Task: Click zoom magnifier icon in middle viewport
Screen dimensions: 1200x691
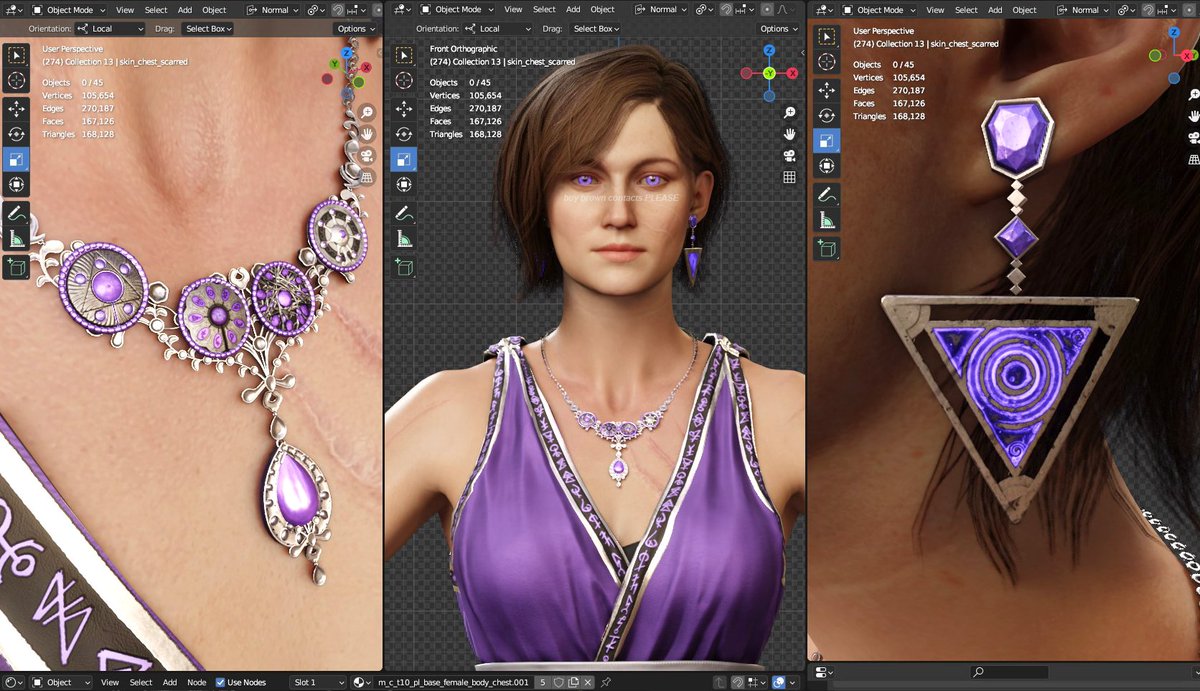Action: (x=790, y=112)
